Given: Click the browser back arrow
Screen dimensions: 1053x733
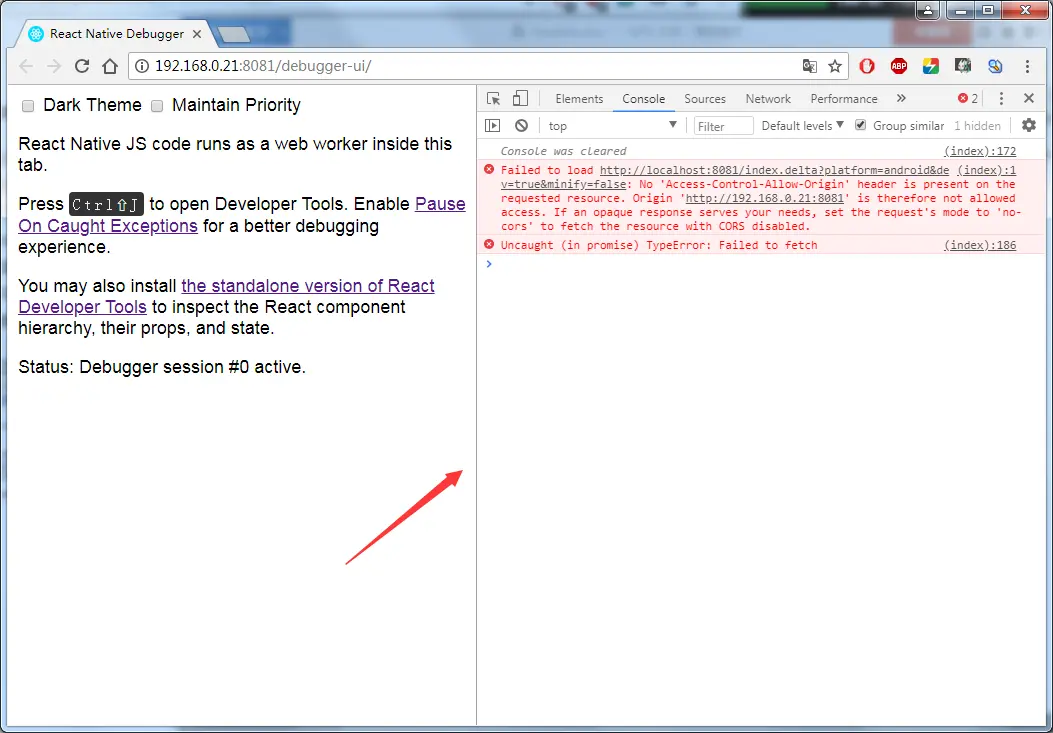Looking at the screenshot, I should [x=26, y=66].
